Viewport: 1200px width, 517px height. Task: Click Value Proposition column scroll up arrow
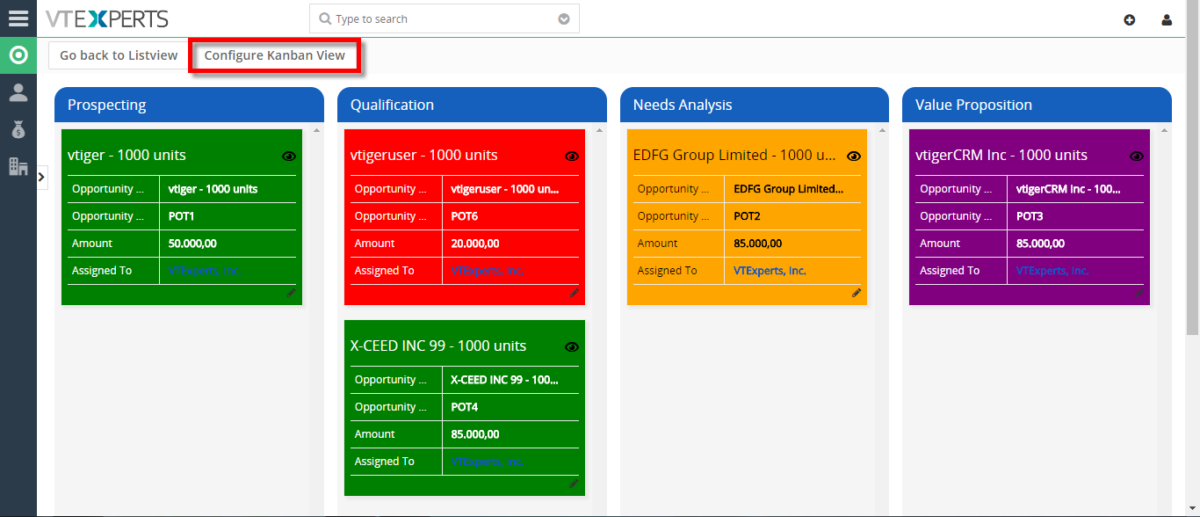(x=1165, y=130)
